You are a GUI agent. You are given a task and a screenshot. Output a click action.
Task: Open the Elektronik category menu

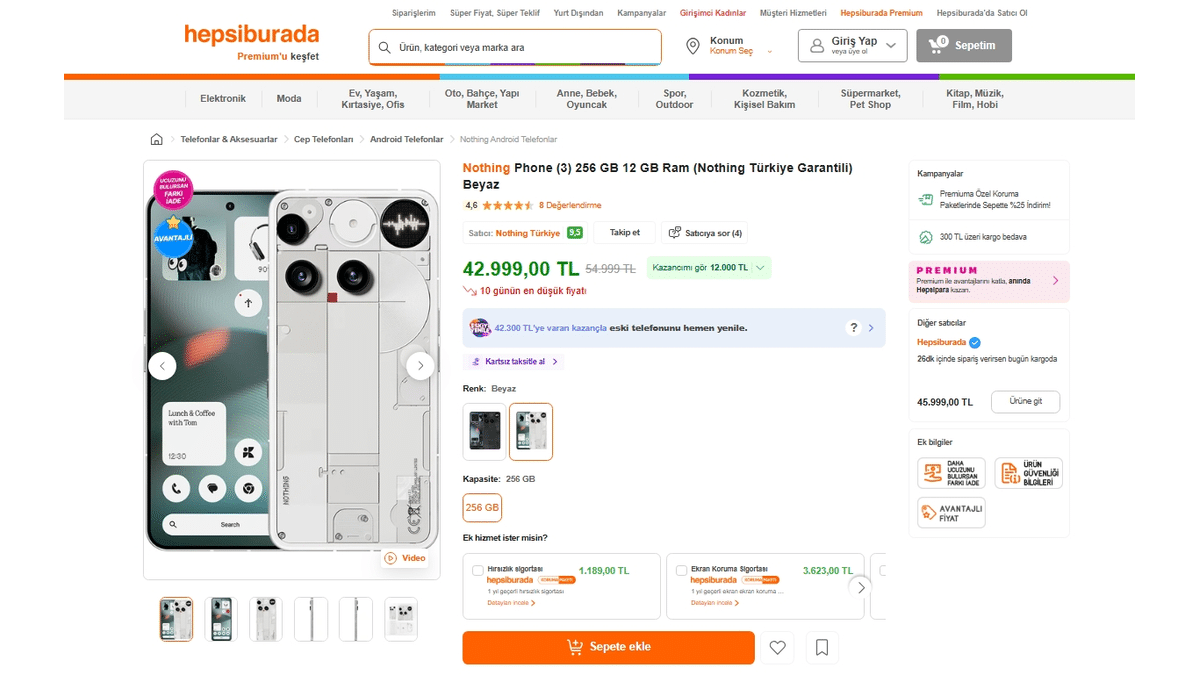222,98
